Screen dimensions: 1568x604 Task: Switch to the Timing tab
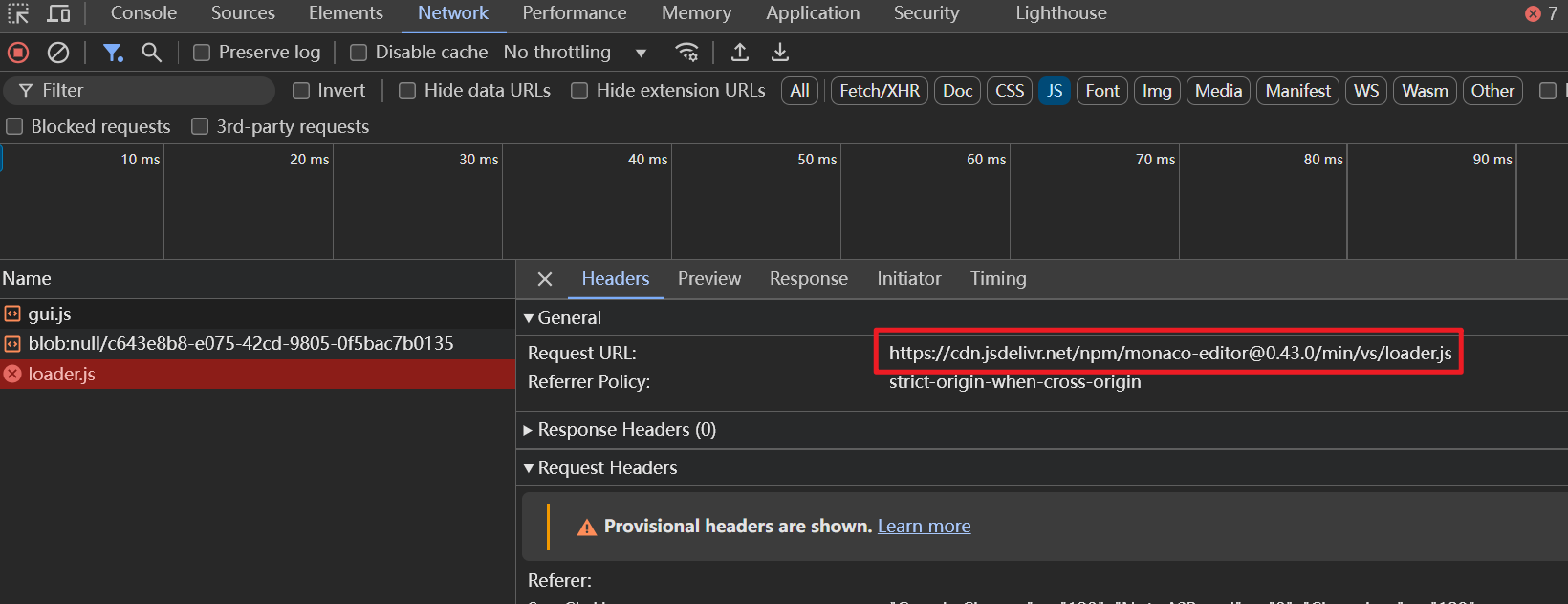click(998, 278)
